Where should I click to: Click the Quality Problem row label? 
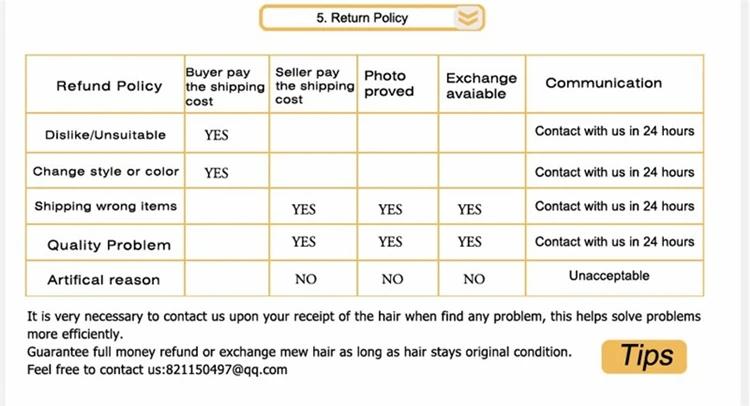109,245
